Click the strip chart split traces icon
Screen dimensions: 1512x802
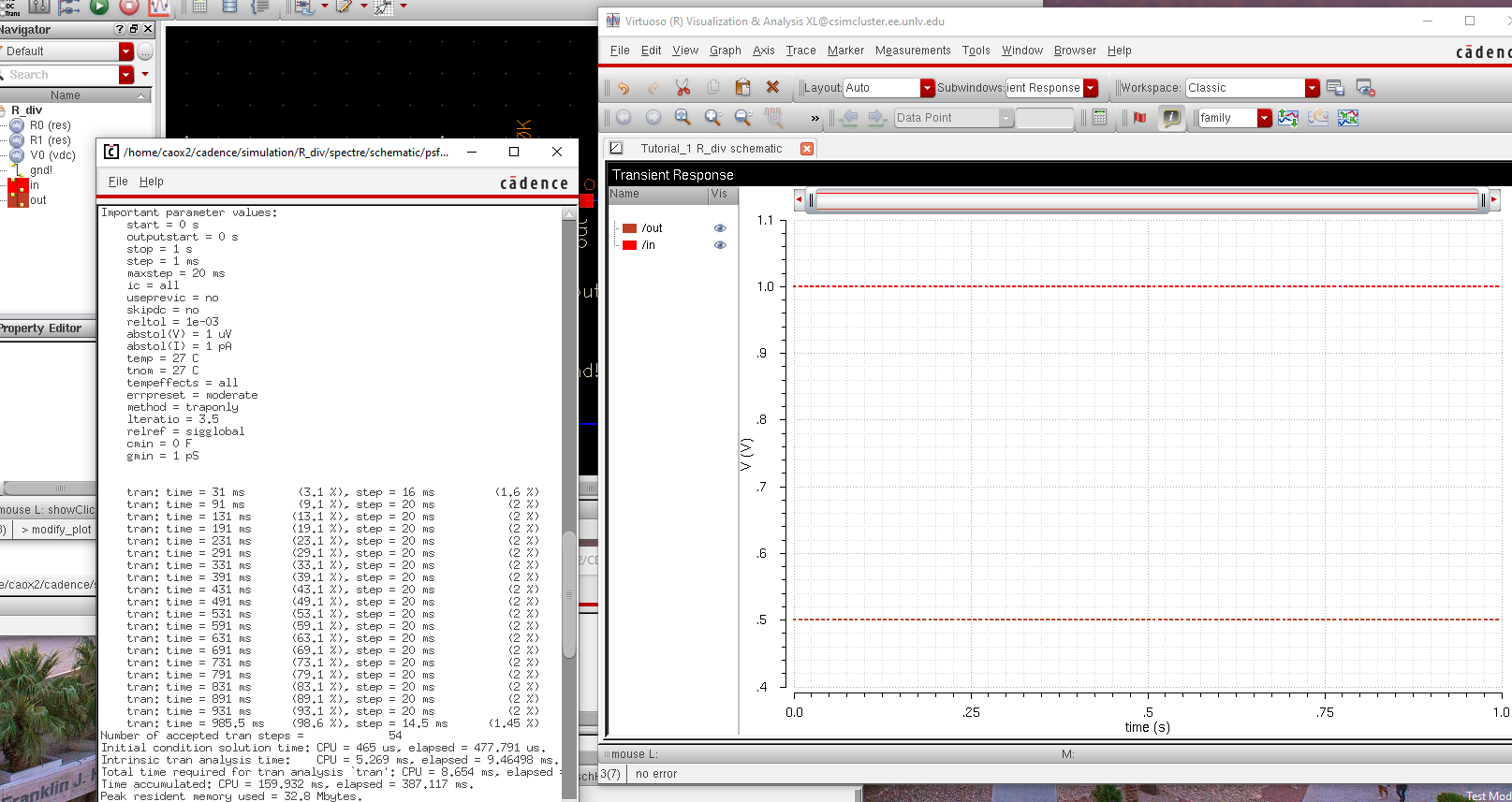tap(1288, 118)
